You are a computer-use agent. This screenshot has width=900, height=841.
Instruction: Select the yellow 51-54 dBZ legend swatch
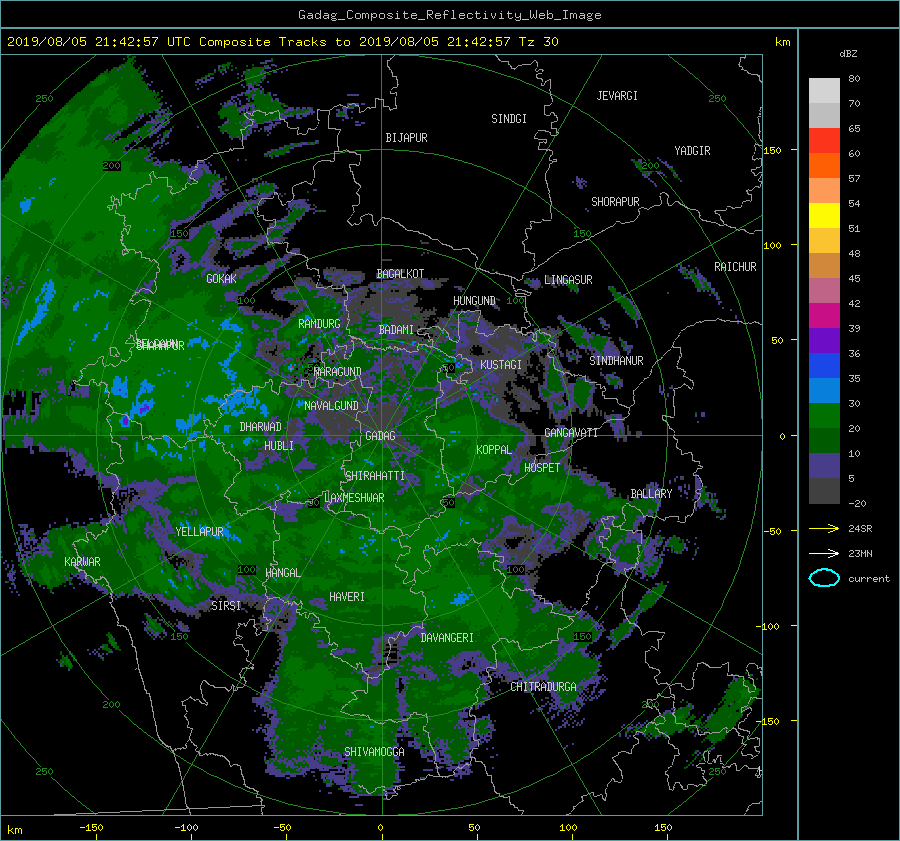pyautogui.click(x=824, y=216)
